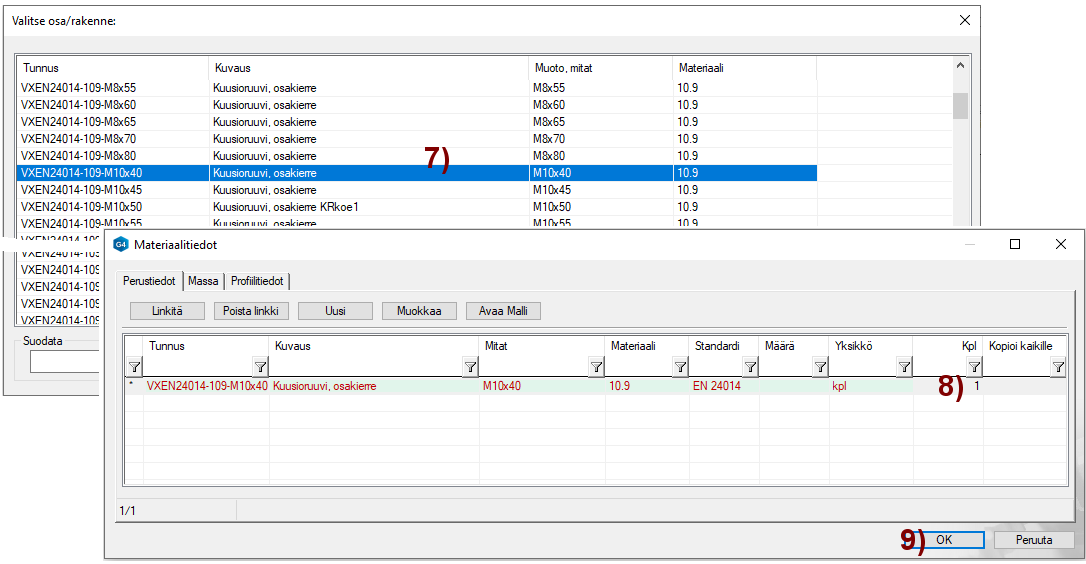
Task: Open the Profiilitiedot tab
Action: click(x=257, y=281)
